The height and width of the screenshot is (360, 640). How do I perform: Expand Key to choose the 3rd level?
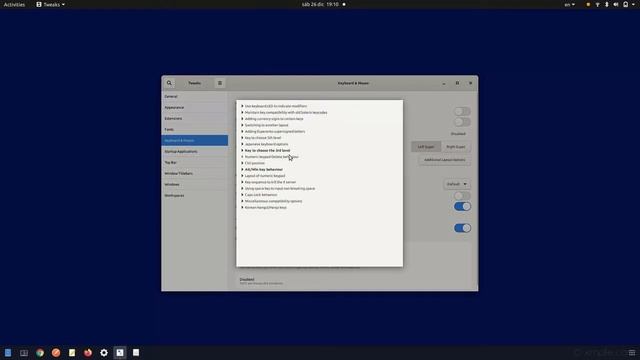(x=242, y=151)
